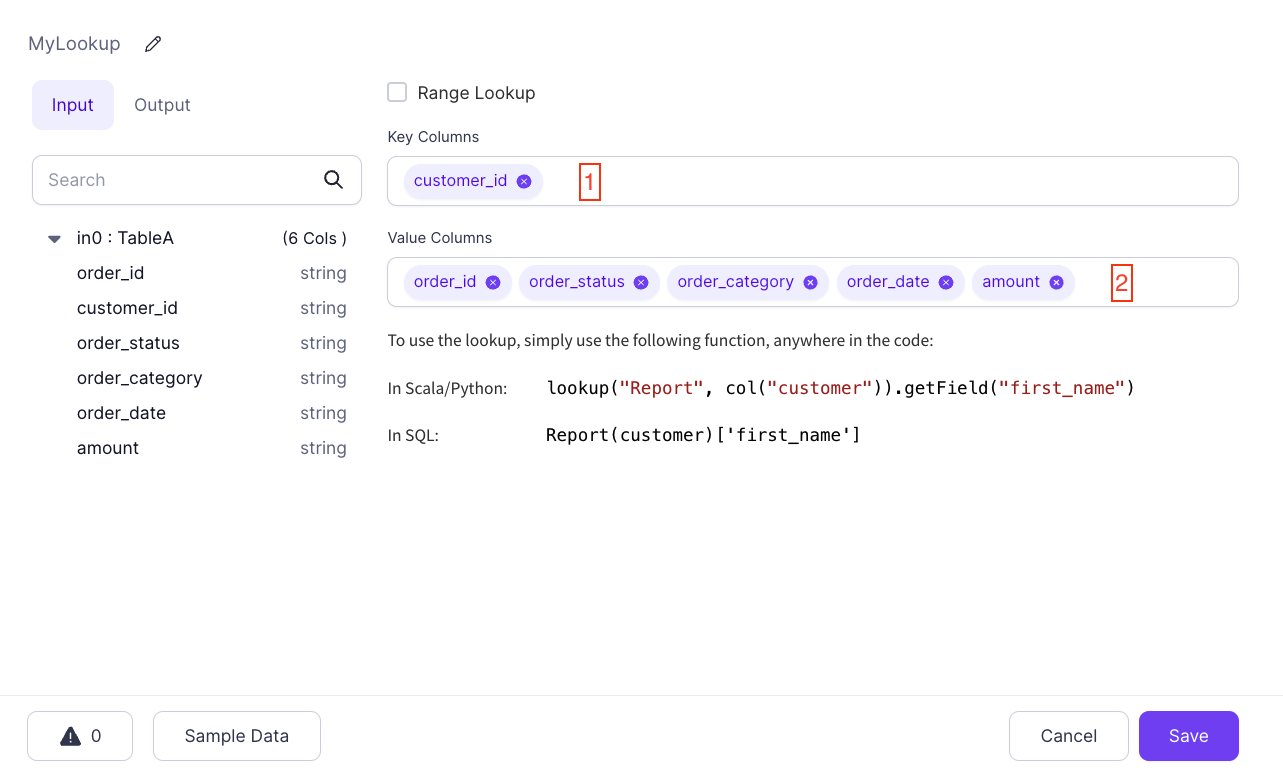Delete the order_category chip using its x icon

tap(809, 282)
